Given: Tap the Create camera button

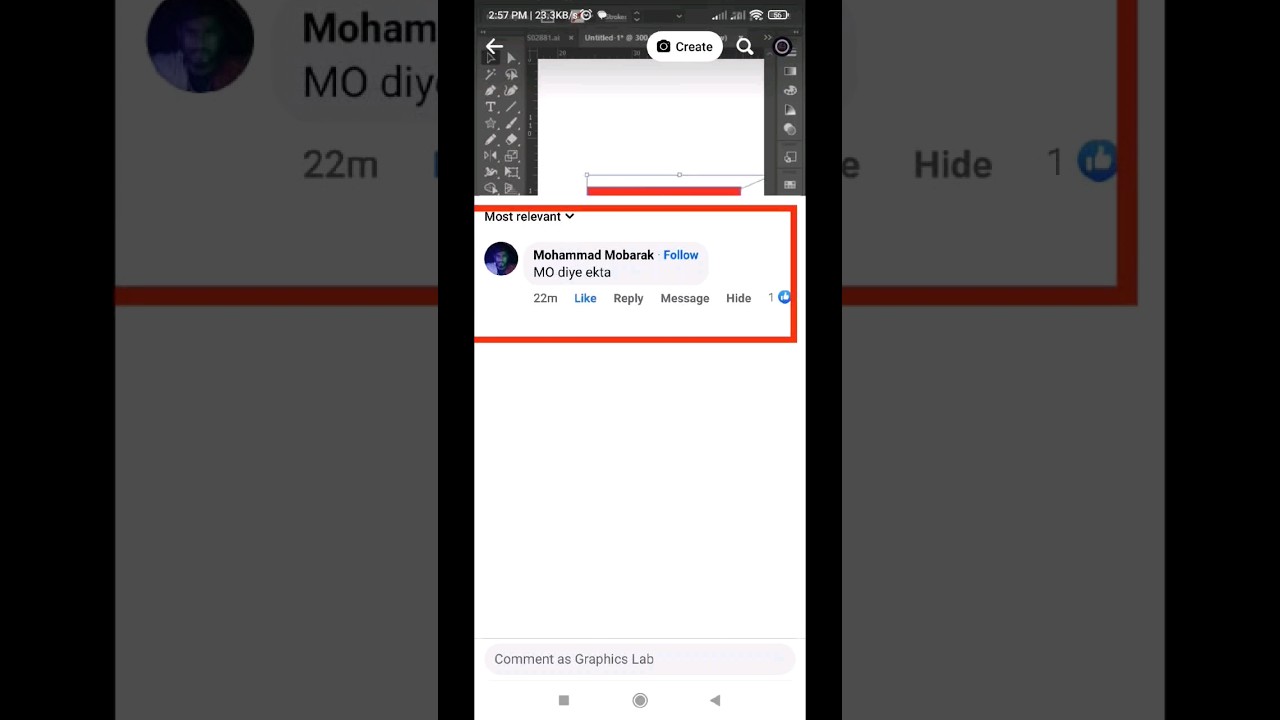Looking at the screenshot, I should (685, 46).
